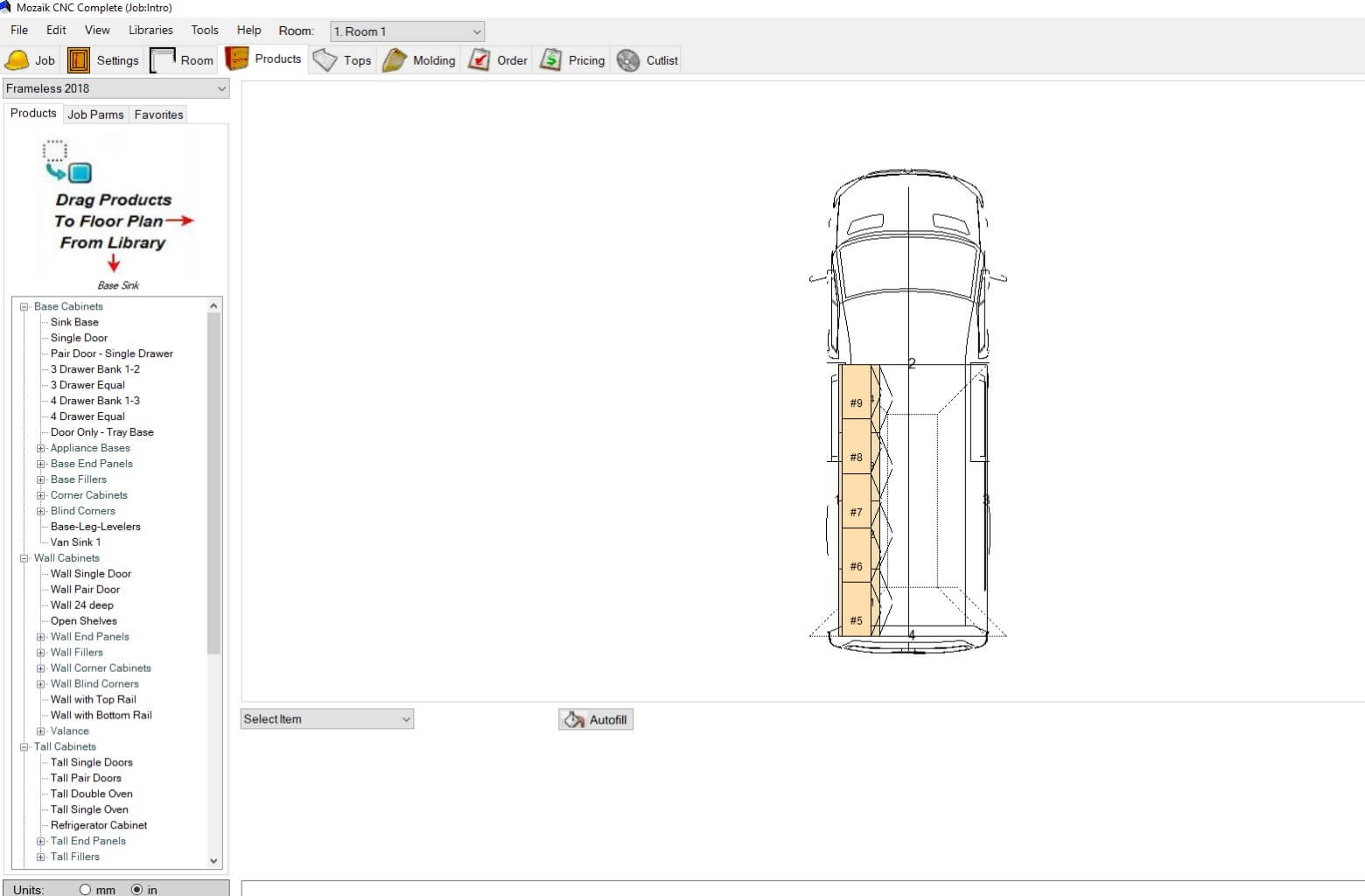This screenshot has width=1365, height=896.
Task: Expand the Wall End Panels node
Action: pyautogui.click(x=40, y=637)
